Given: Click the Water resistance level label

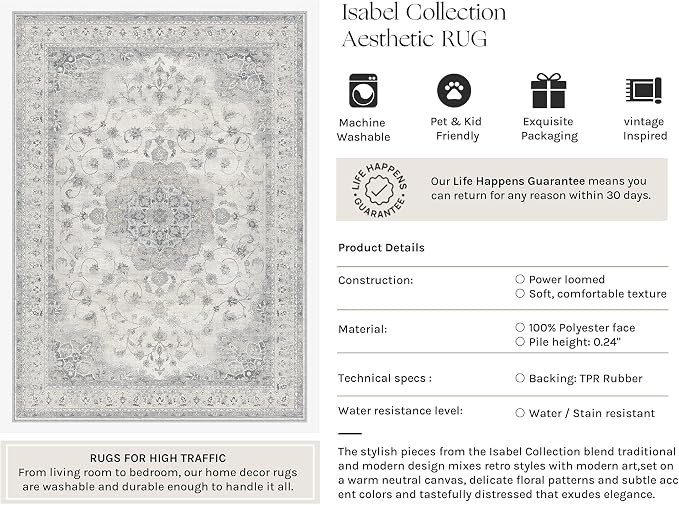Looking at the screenshot, I should [x=400, y=410].
